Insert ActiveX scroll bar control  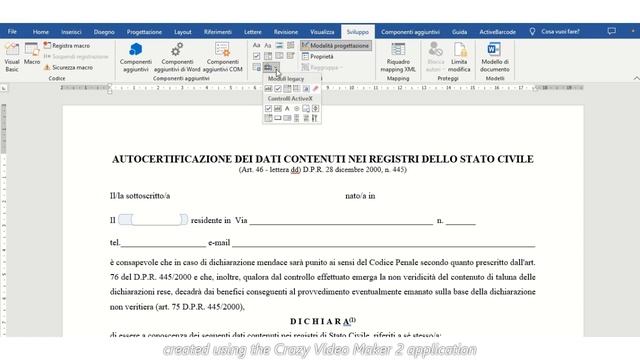pos(296,118)
